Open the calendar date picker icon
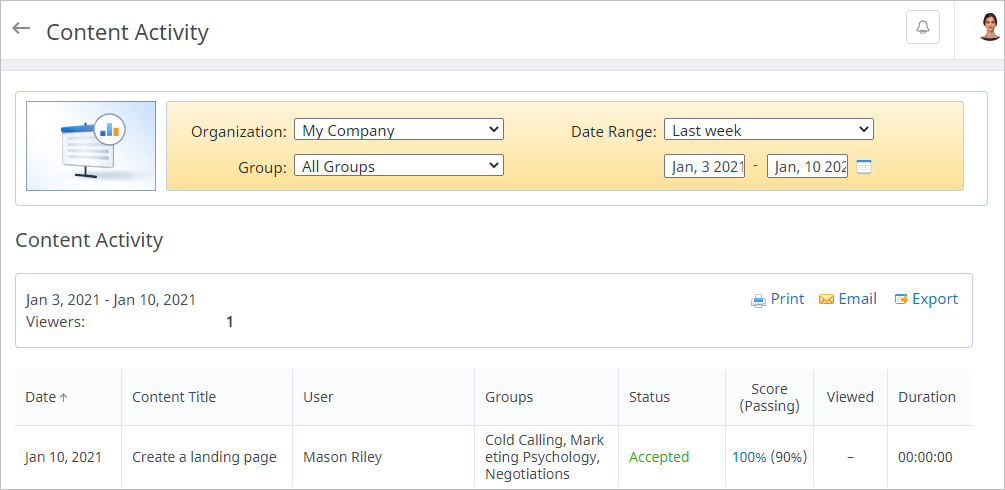 (x=864, y=167)
